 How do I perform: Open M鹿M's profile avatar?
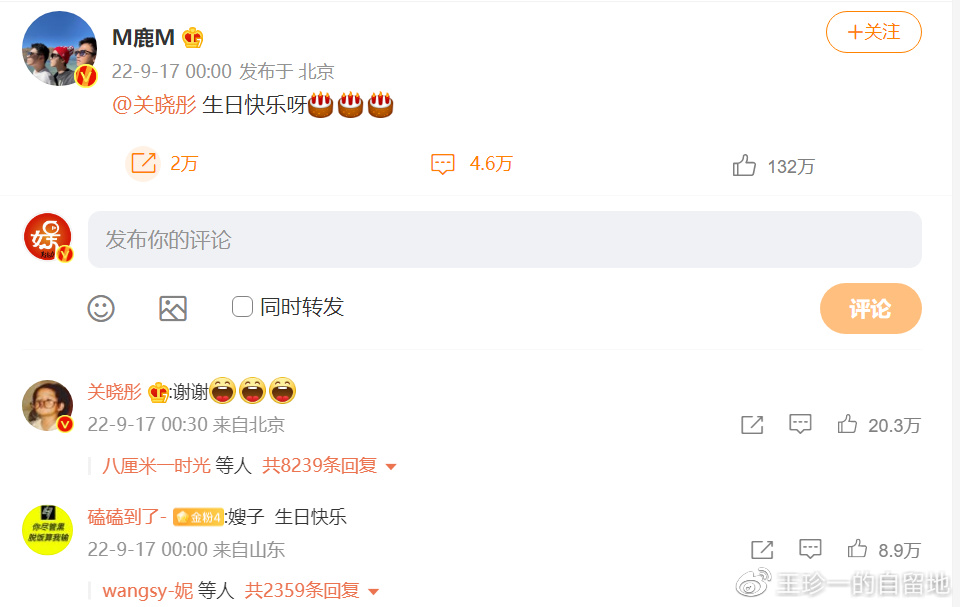(59, 48)
